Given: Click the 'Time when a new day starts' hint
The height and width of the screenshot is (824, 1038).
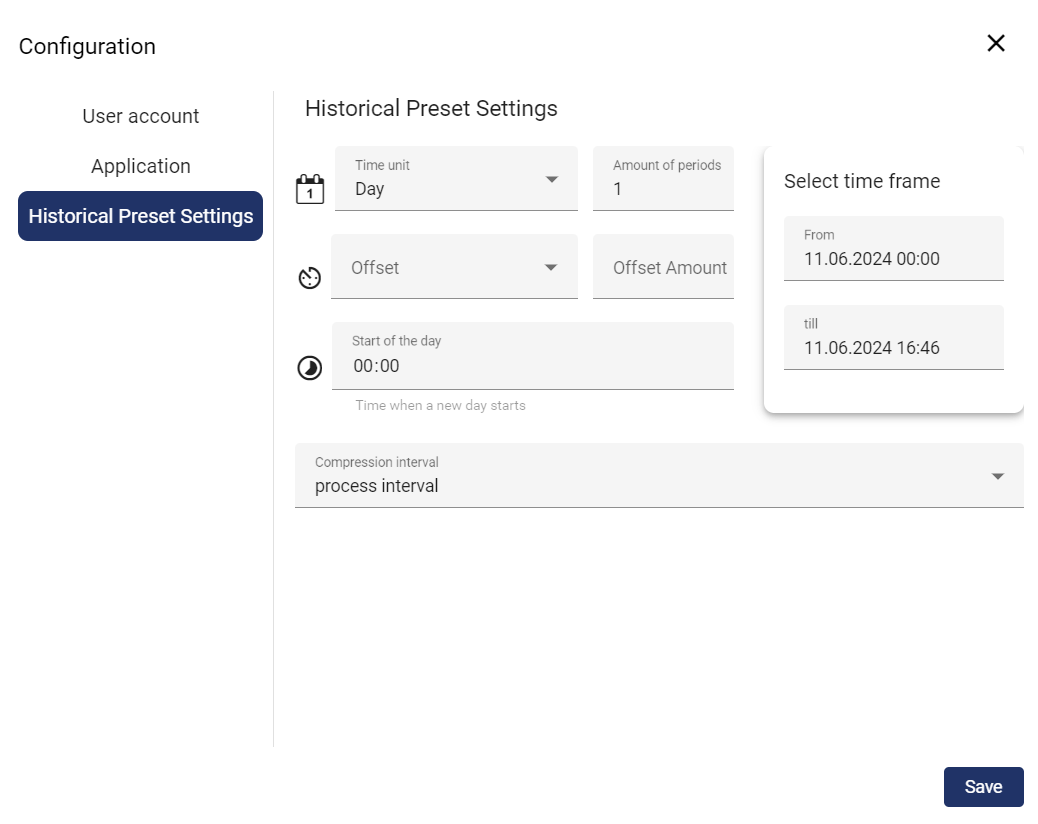Looking at the screenshot, I should (x=440, y=406).
